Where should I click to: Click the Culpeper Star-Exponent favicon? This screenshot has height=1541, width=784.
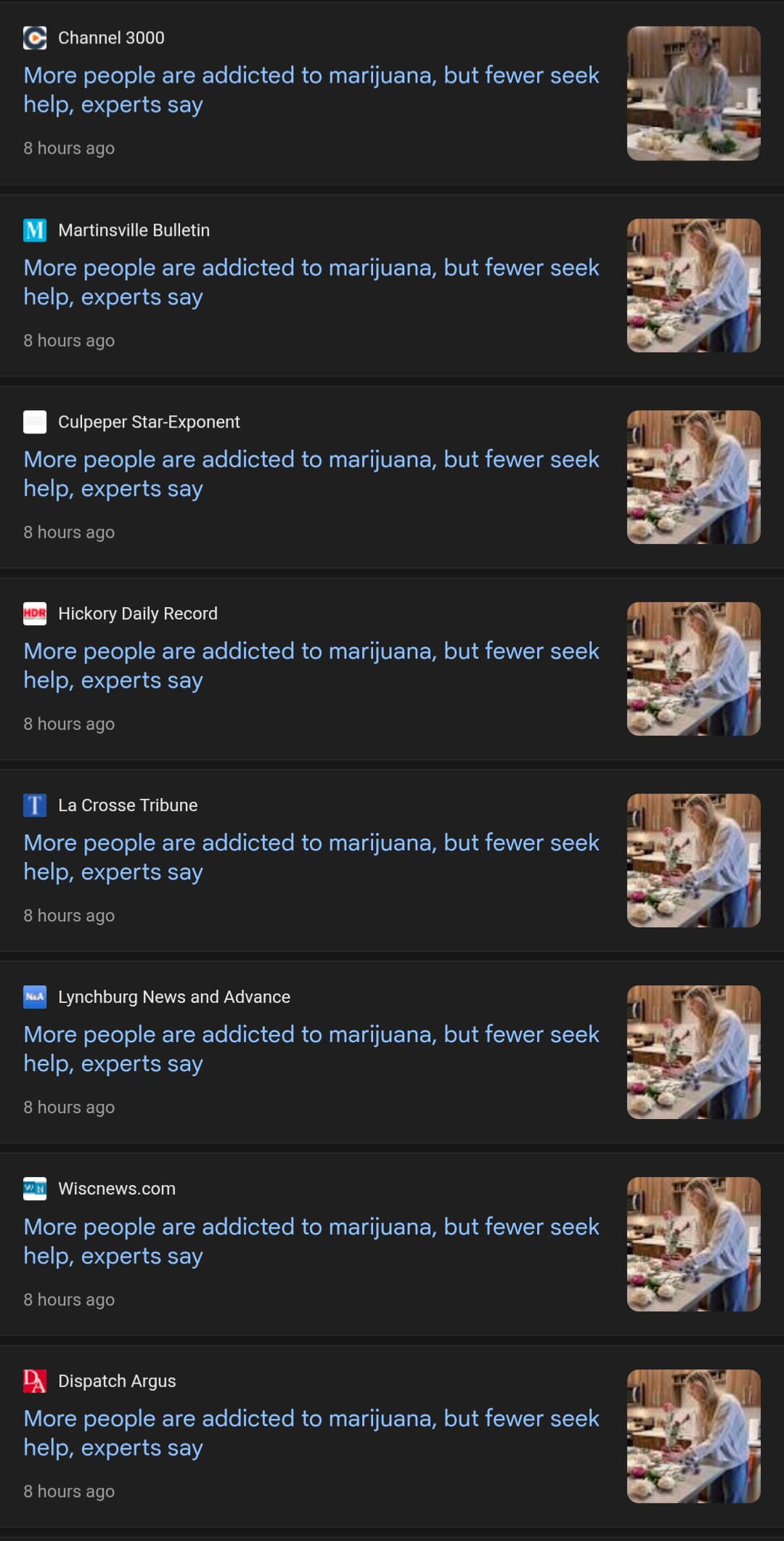click(x=35, y=422)
